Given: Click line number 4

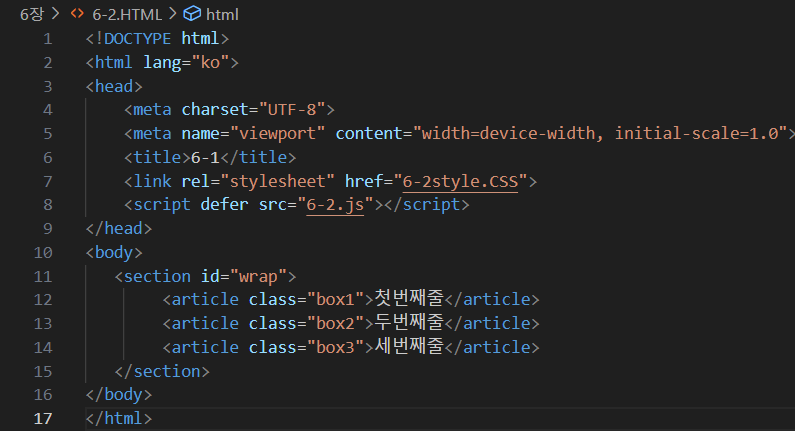Looking at the screenshot, I should point(48,110).
